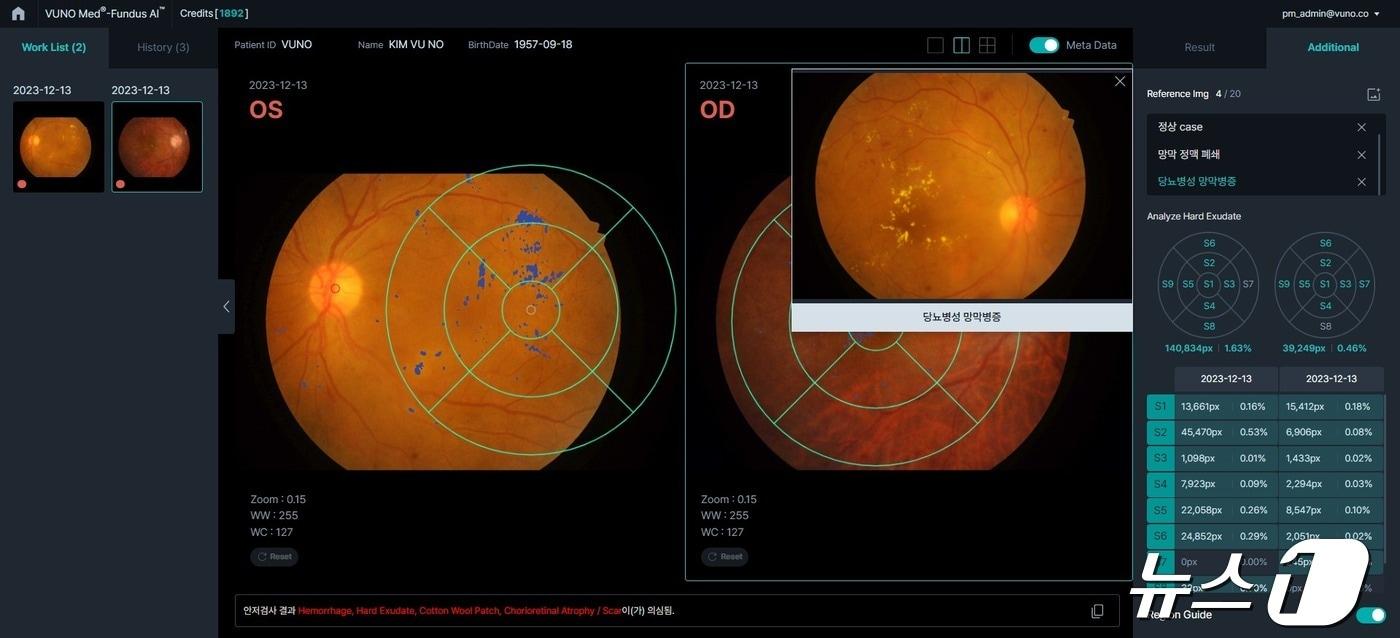1400x638 pixels.
Task: Reset the OS image view
Action: tap(274, 557)
